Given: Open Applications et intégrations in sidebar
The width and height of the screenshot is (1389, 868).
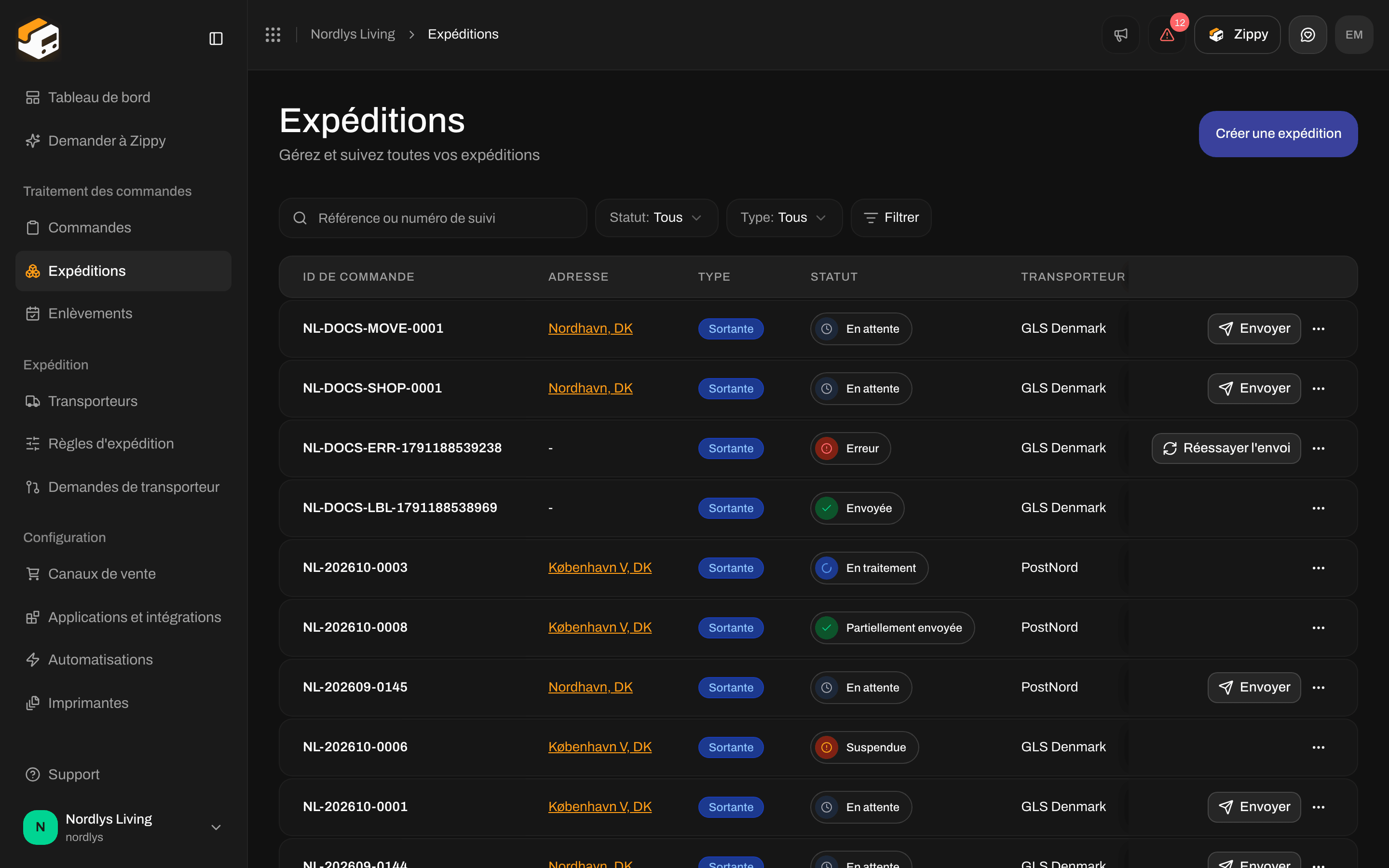Looking at the screenshot, I should [123, 617].
